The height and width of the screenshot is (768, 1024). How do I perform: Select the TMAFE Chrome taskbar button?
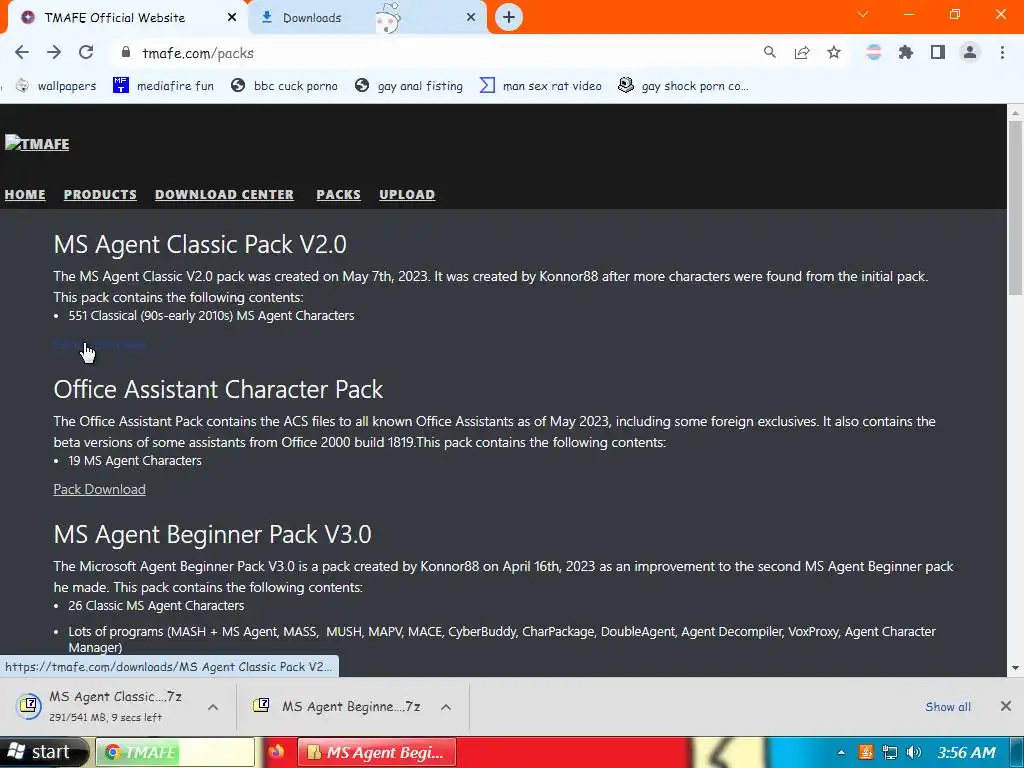coord(175,752)
